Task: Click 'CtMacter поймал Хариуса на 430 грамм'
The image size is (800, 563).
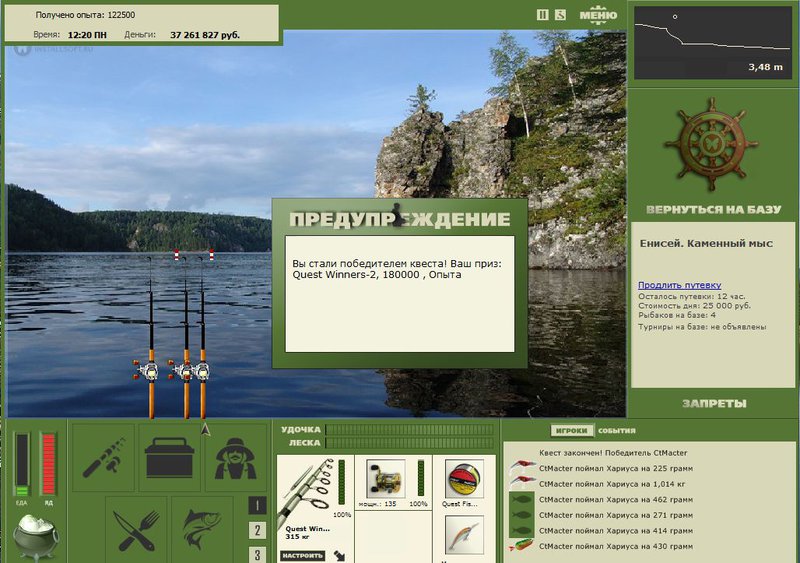Action: pyautogui.click(x=616, y=546)
